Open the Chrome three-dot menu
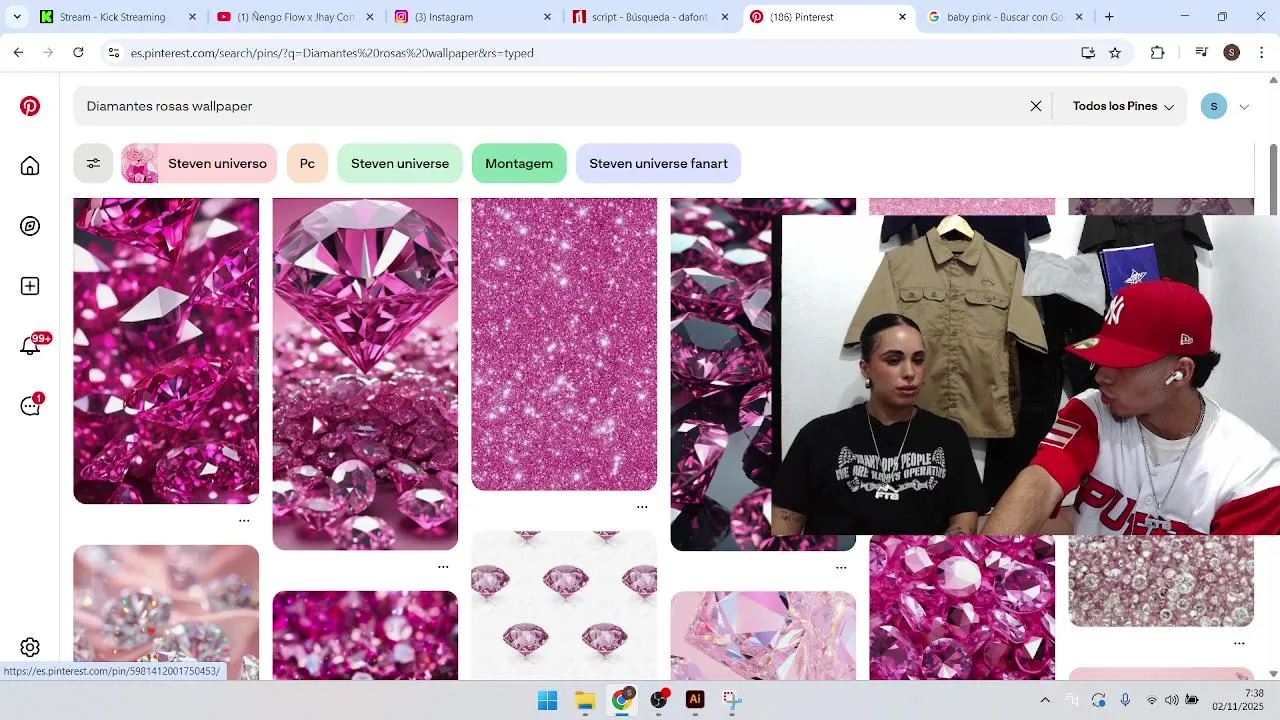1280x720 pixels. [1261, 53]
